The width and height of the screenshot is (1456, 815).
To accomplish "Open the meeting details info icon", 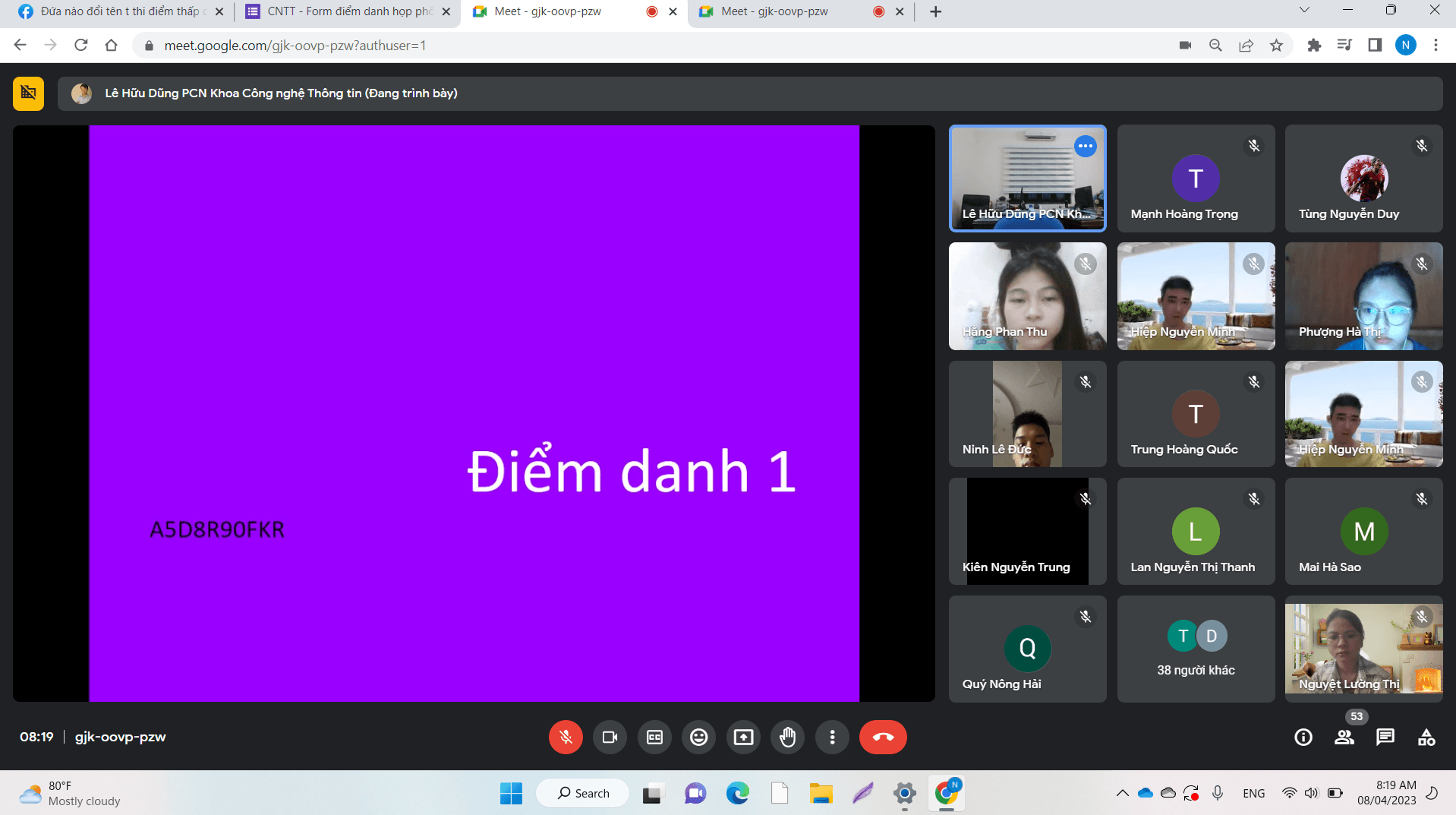I will pyautogui.click(x=1303, y=737).
